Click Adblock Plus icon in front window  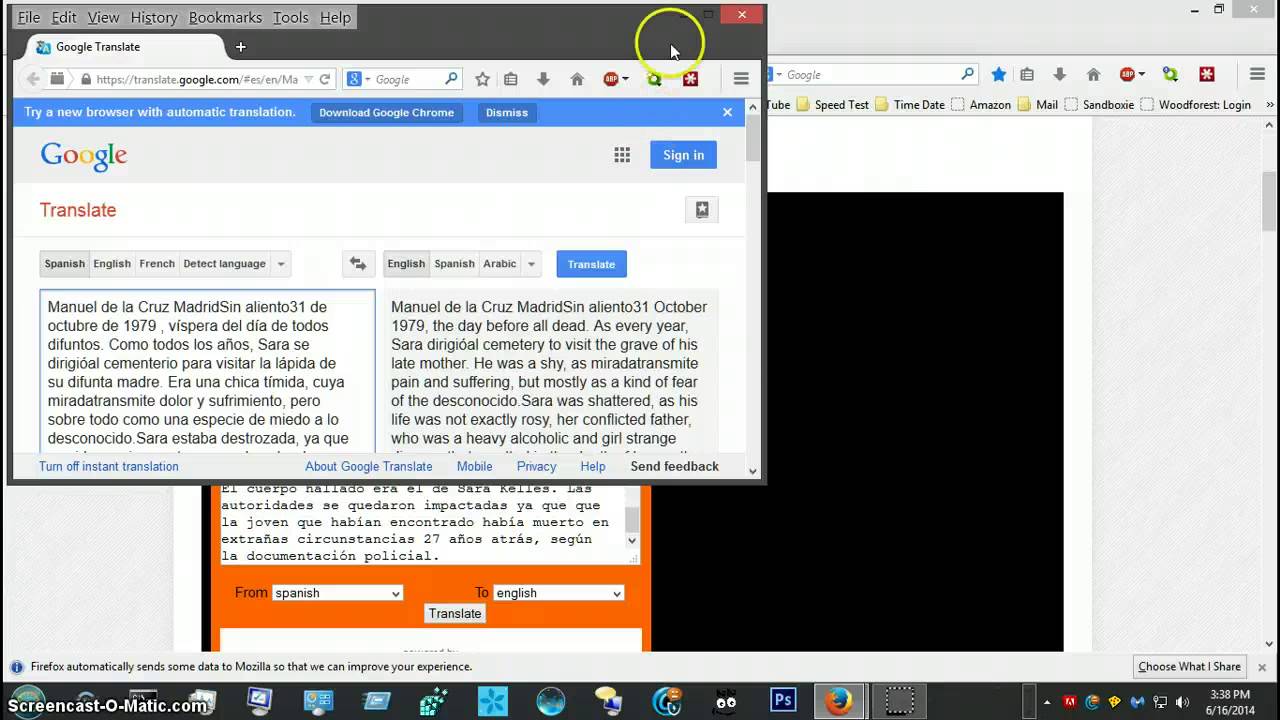tap(610, 79)
